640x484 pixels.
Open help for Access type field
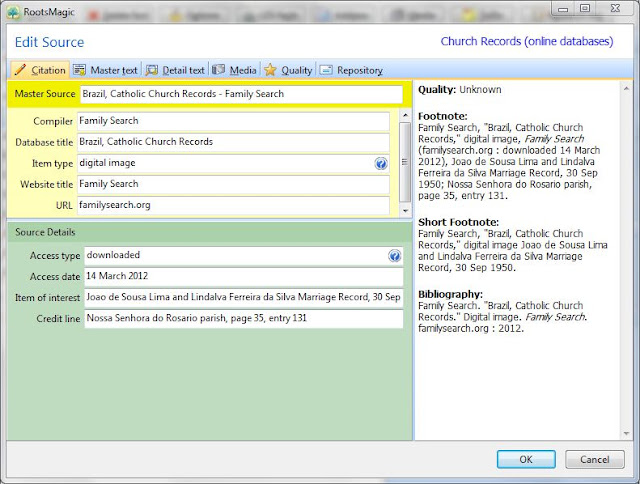[x=394, y=256]
